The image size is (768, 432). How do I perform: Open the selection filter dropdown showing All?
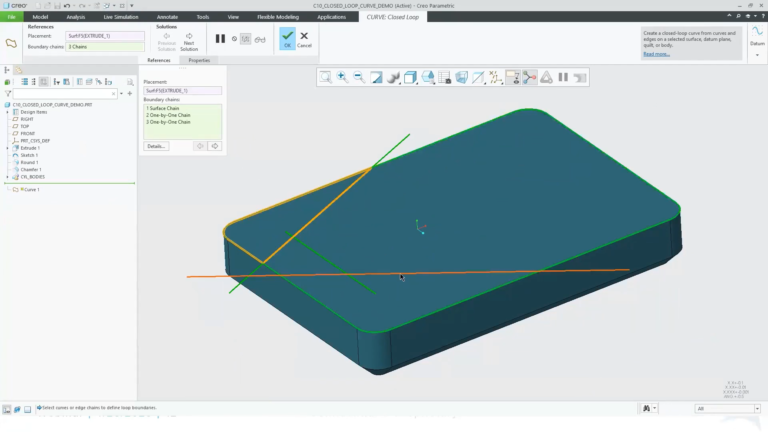pyautogui.click(x=727, y=408)
